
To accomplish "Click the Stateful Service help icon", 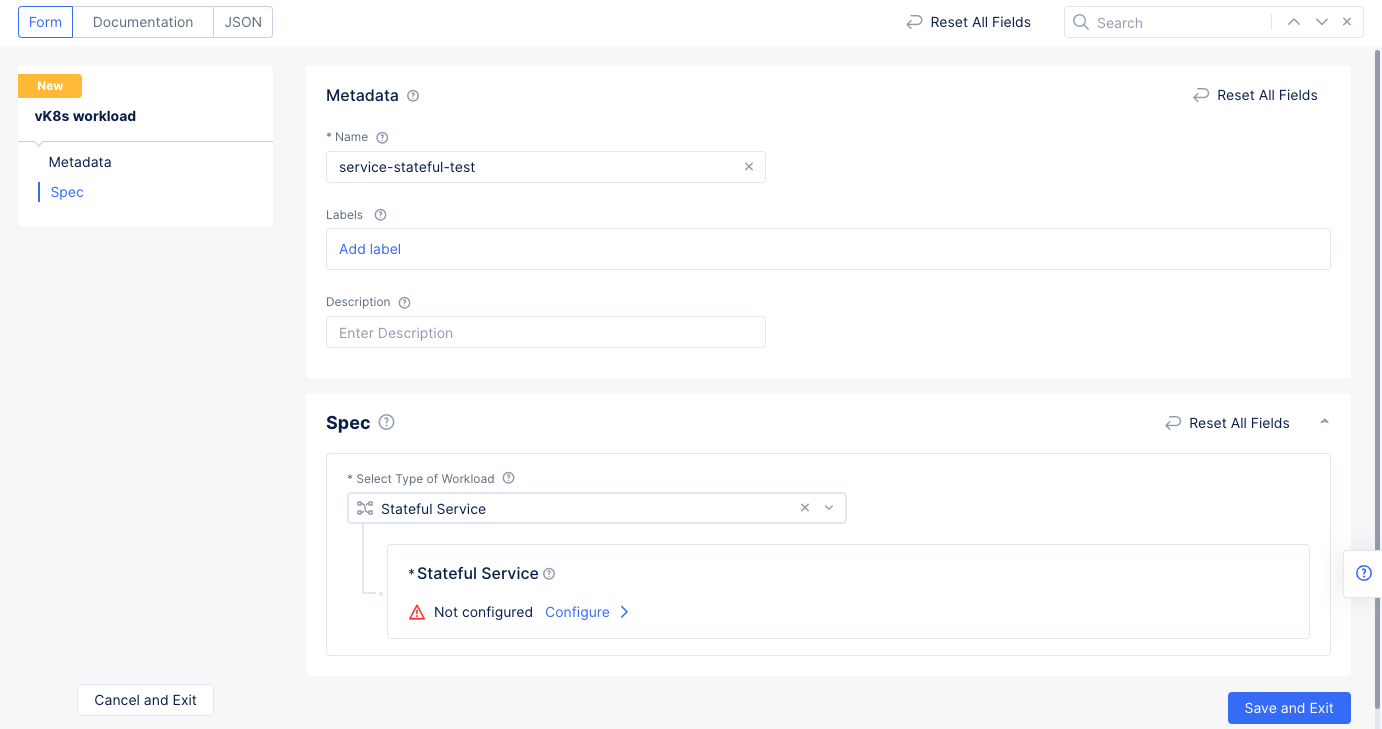I will (x=548, y=573).
